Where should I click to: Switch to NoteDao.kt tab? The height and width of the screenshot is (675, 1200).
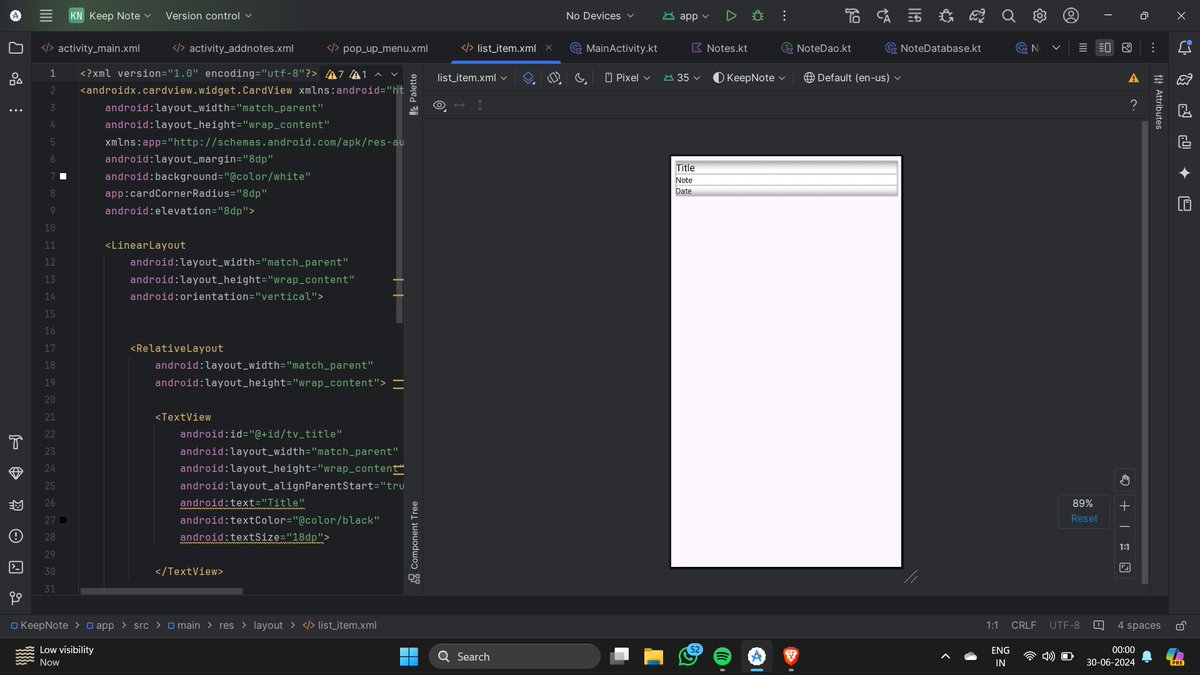point(815,47)
